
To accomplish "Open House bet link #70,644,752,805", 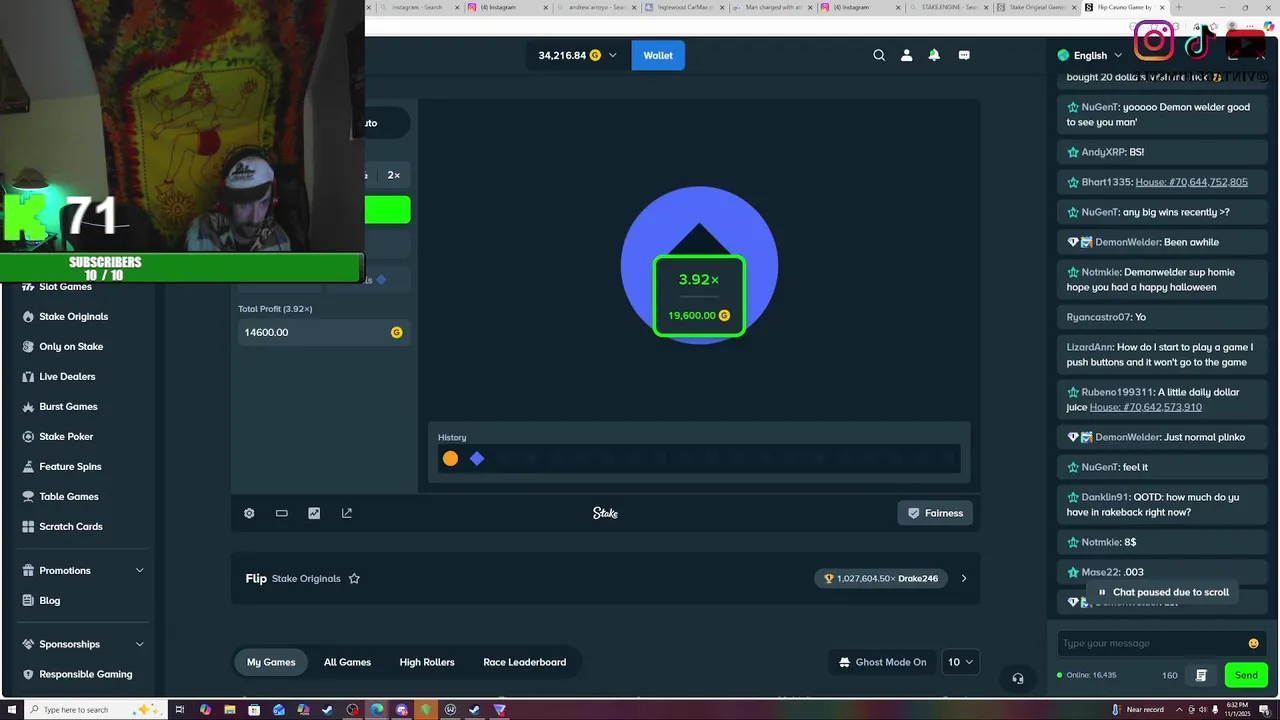I will click(x=1191, y=182).
